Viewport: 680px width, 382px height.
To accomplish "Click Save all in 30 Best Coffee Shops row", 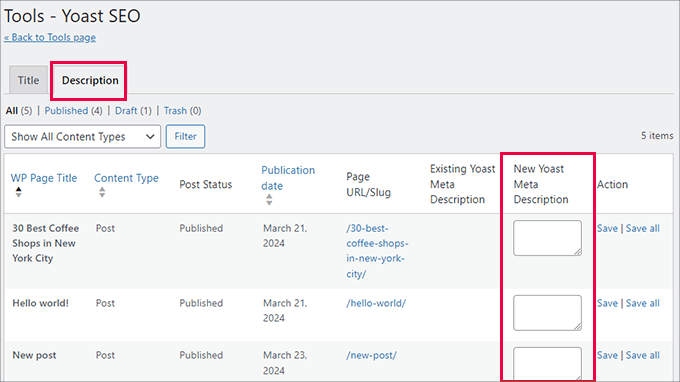I will [642, 229].
